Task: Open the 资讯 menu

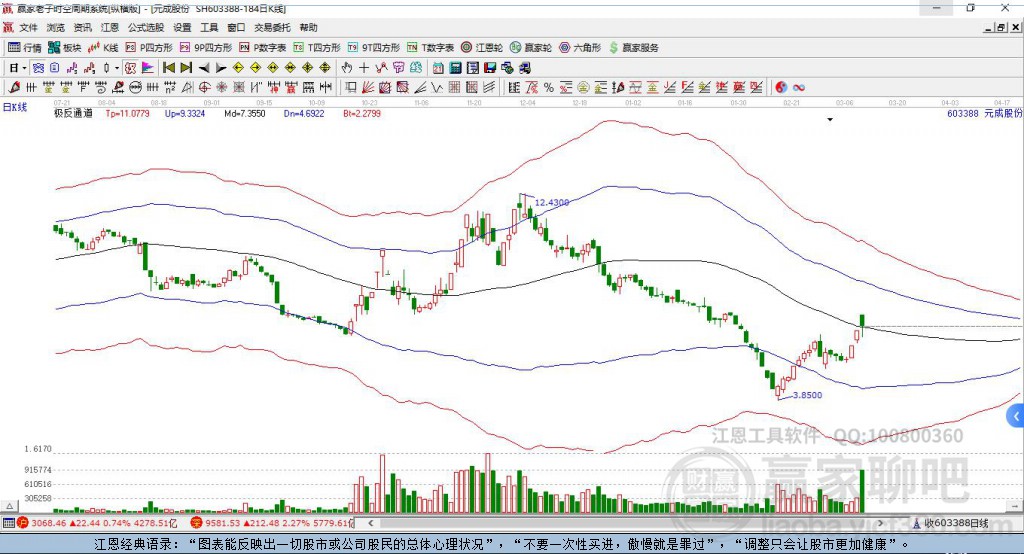Action: [82, 27]
